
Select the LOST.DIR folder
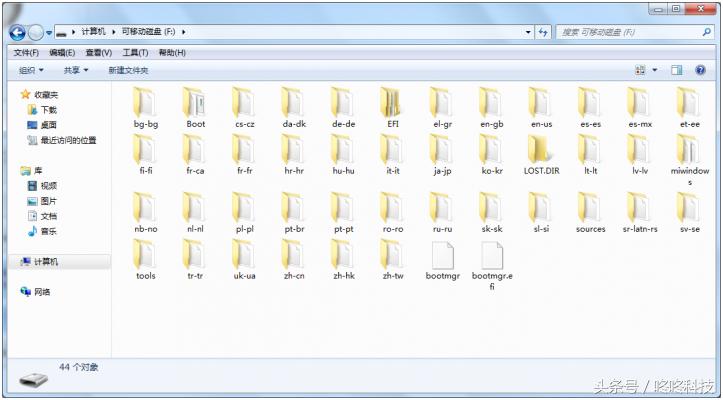pyautogui.click(x=541, y=154)
